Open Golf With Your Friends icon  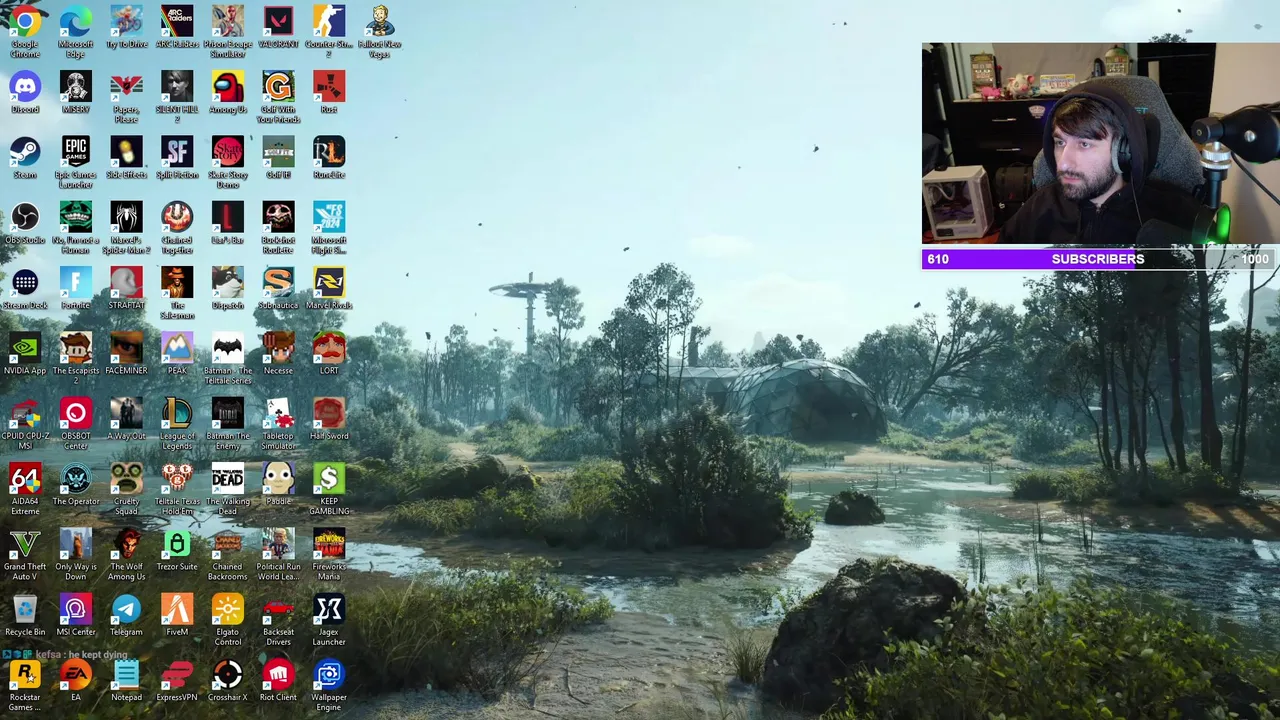(278, 95)
